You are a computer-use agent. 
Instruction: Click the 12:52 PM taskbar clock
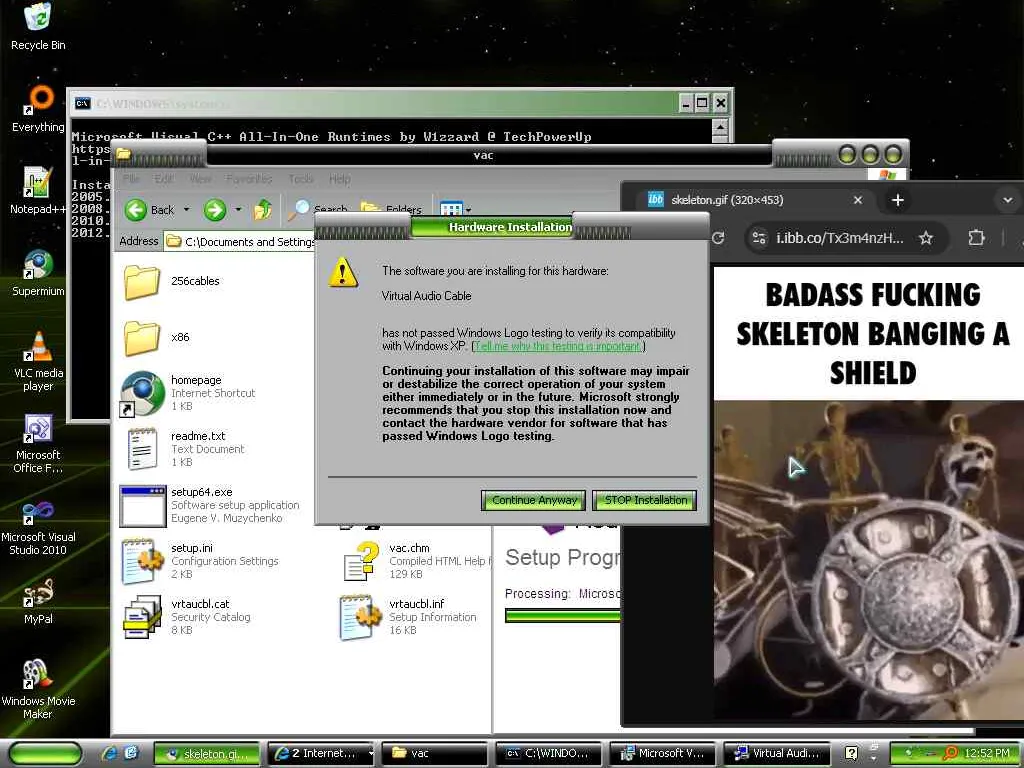point(987,753)
